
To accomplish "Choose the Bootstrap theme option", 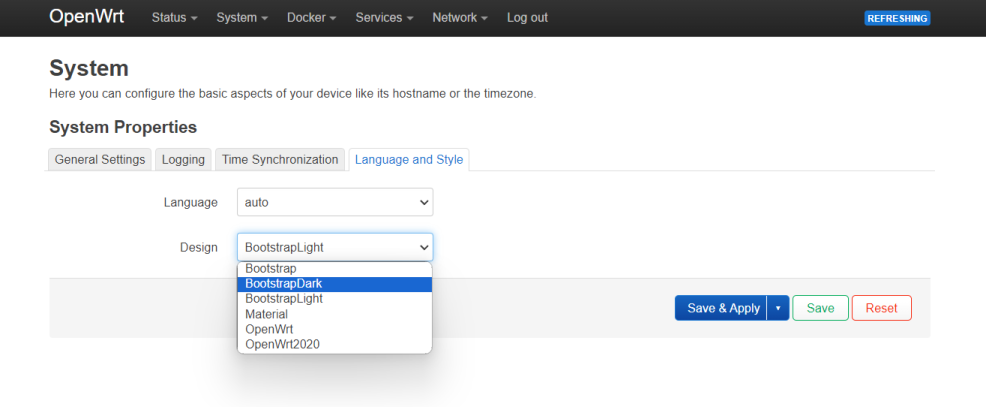I will (x=270, y=269).
